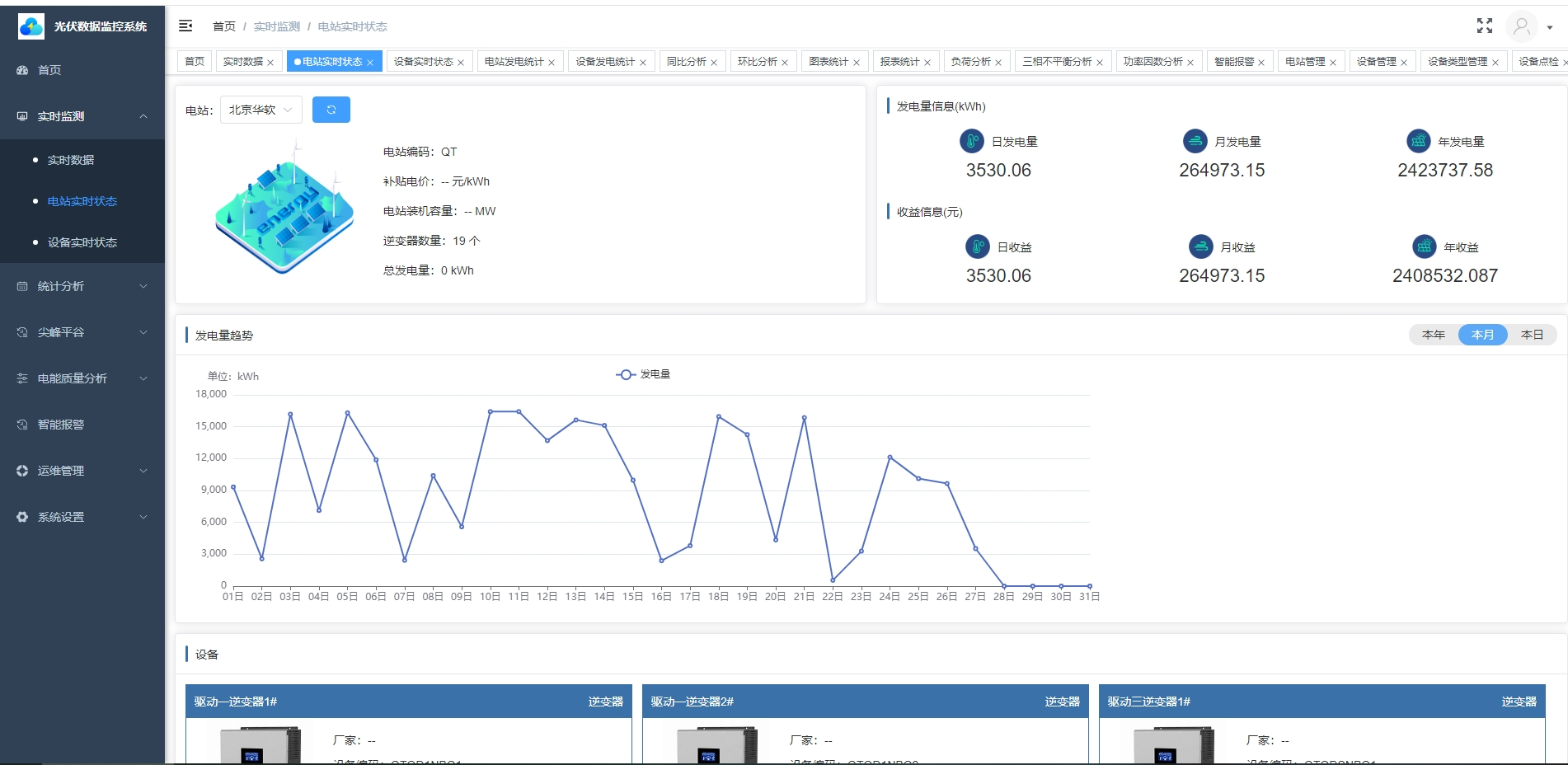Switch to the 功率因数分析 tab
This screenshot has width=1568, height=765.
pyautogui.click(x=1158, y=62)
